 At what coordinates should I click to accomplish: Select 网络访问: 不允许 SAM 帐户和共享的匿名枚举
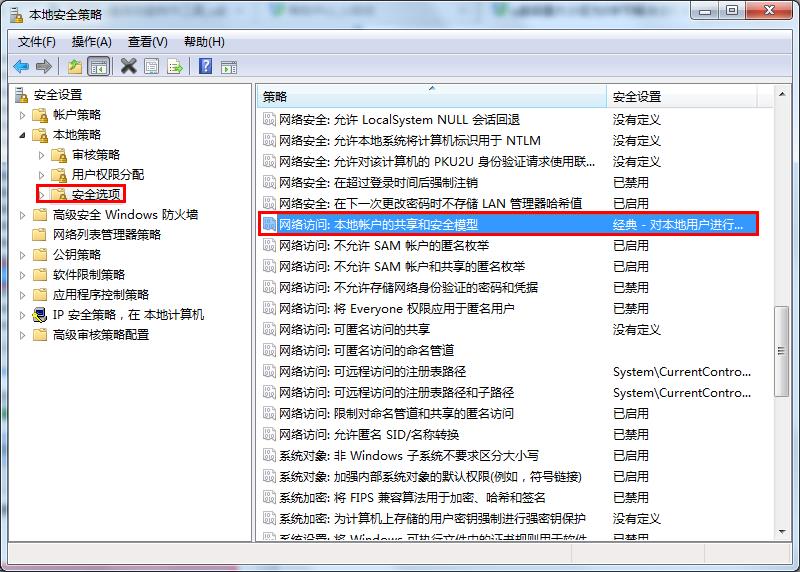pos(402,266)
